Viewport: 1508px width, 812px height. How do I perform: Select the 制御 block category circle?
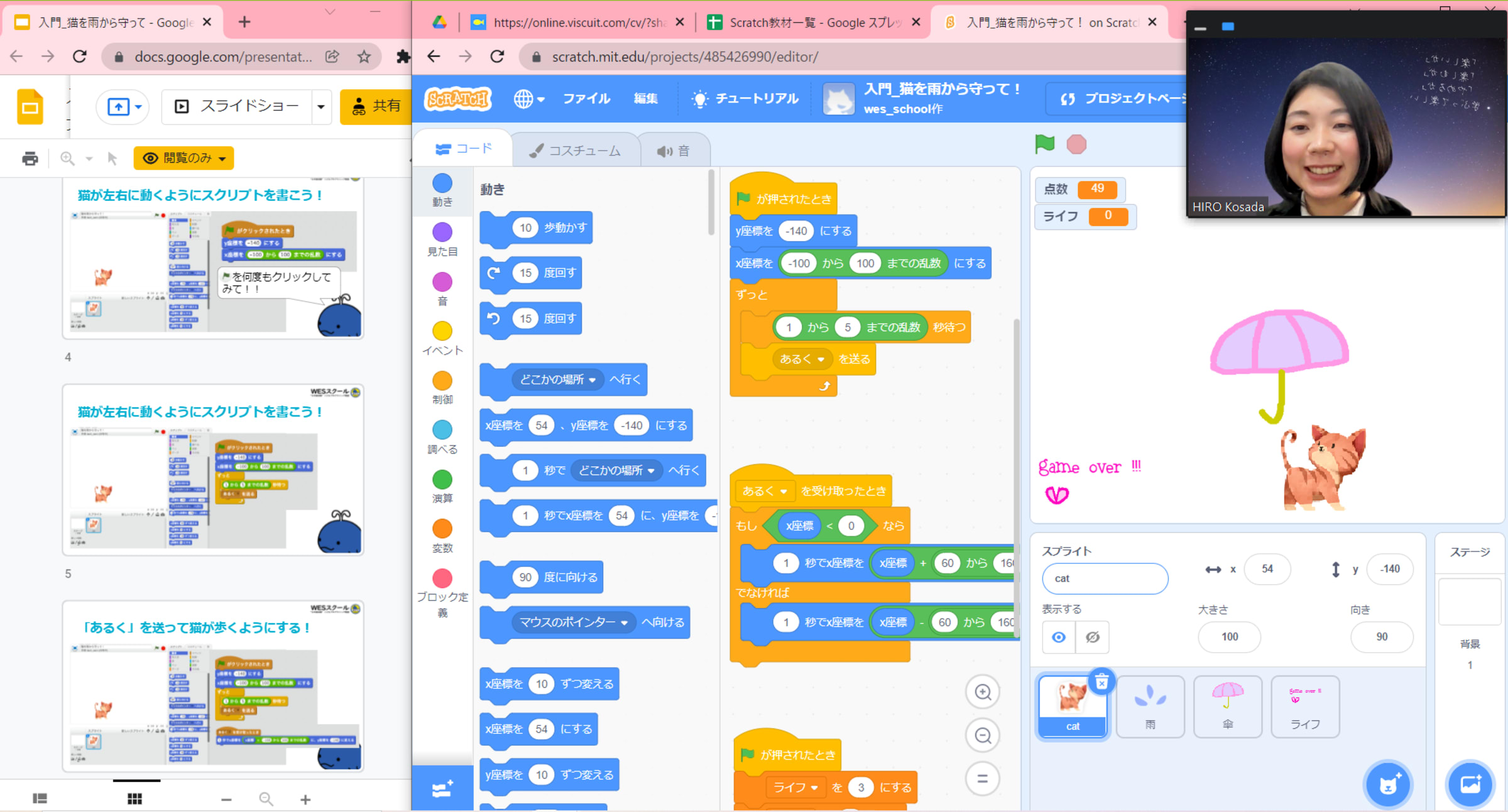pyautogui.click(x=442, y=381)
